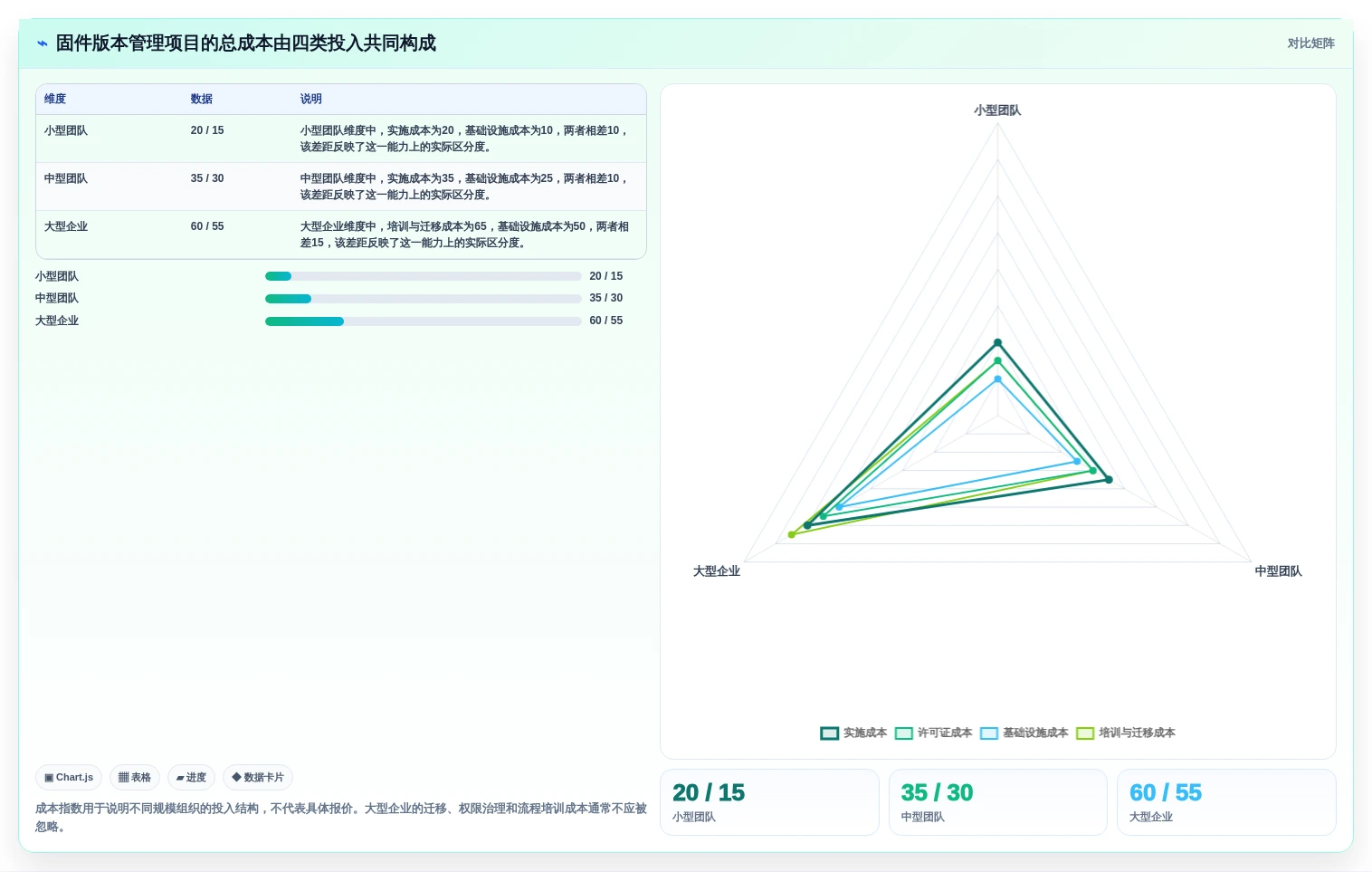
Task: Click the 35 / 30 value beside progress bar
Action: [x=606, y=298]
